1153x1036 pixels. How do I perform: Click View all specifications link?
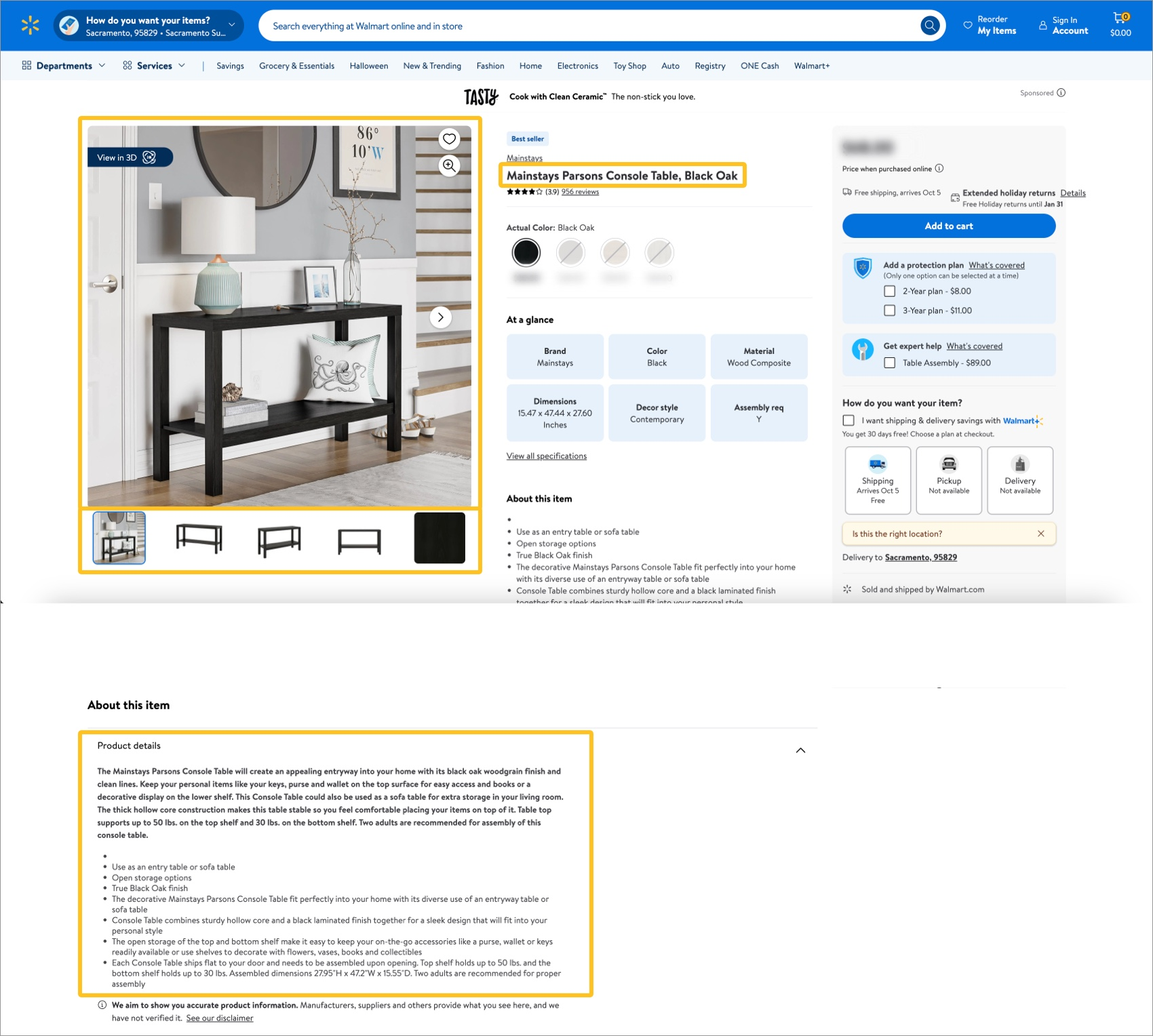coord(547,456)
